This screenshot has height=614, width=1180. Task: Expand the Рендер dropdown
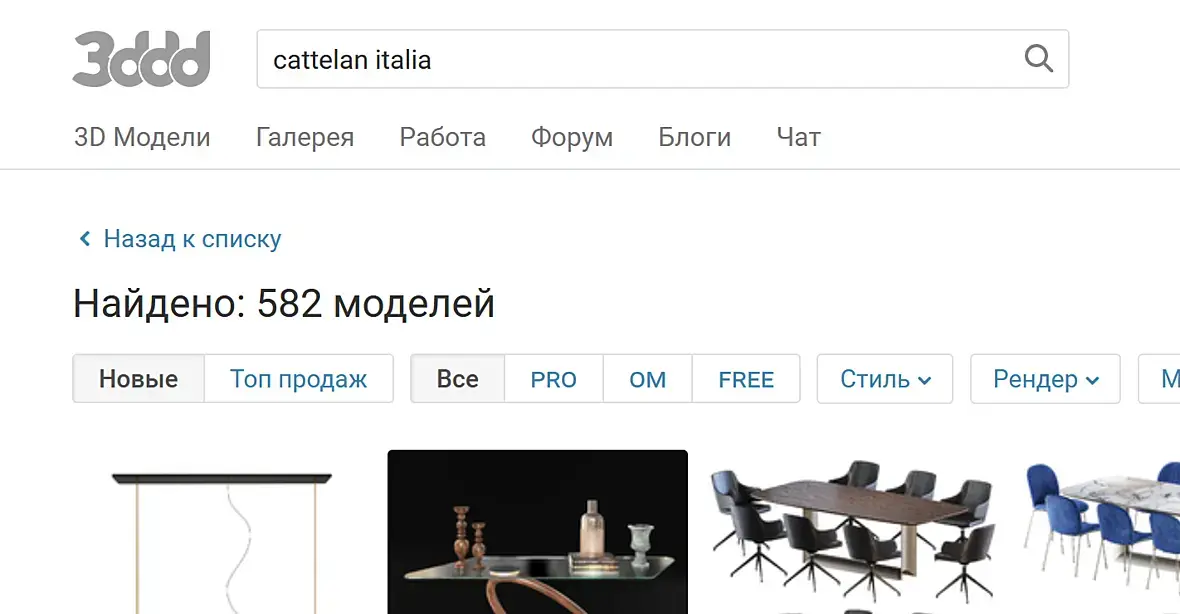tap(1045, 378)
